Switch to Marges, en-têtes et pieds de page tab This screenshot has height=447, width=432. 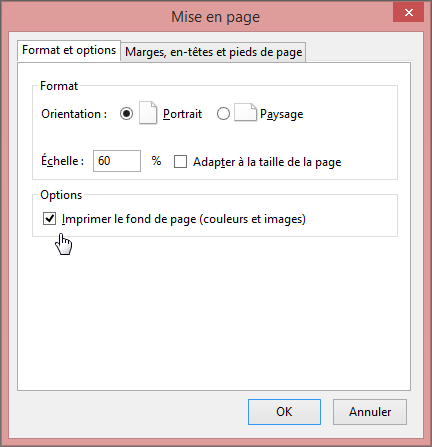click(213, 52)
